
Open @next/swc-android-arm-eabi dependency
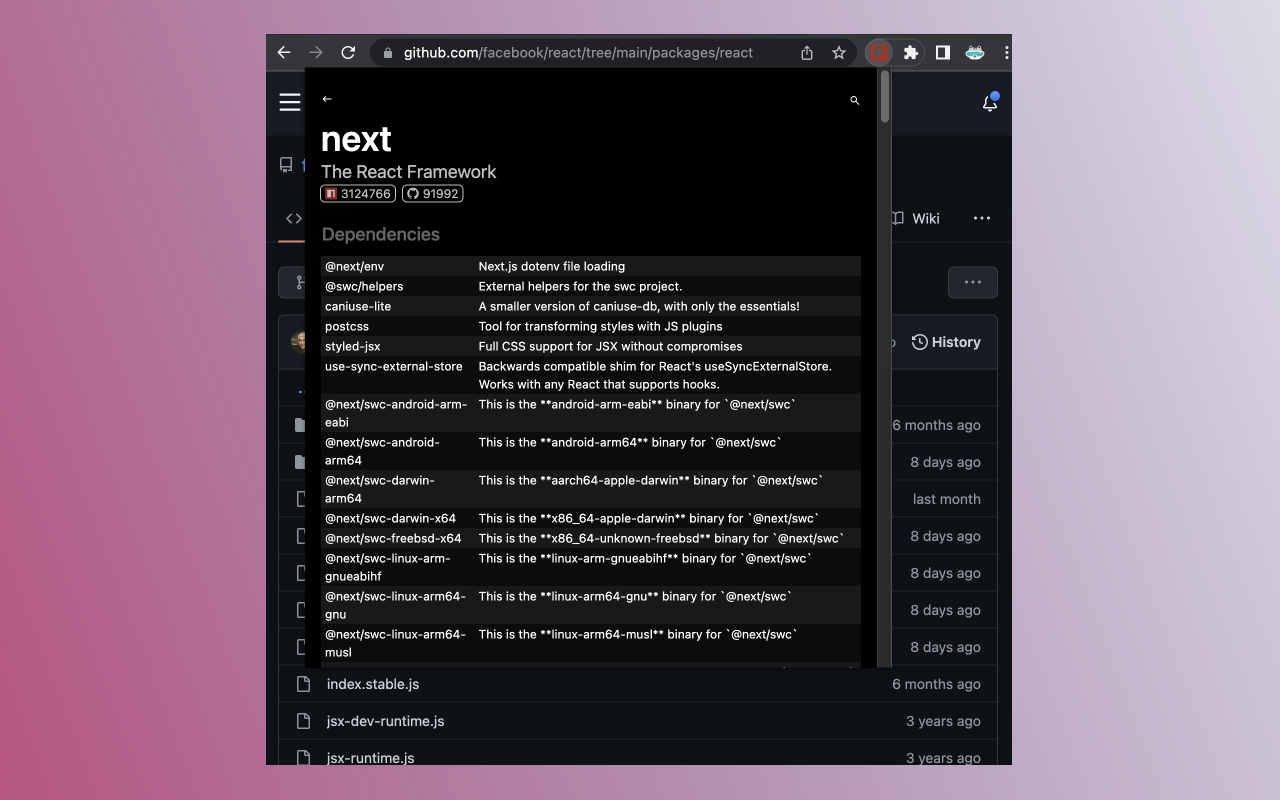[396, 413]
